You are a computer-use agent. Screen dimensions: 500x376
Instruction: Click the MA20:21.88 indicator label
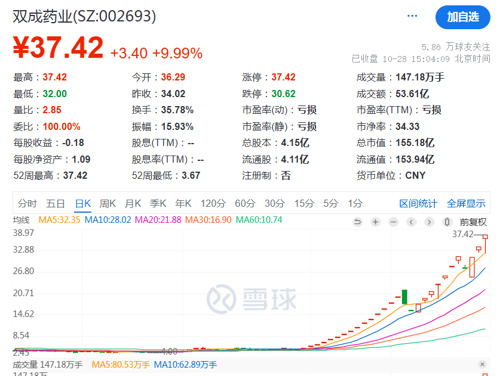pyautogui.click(x=158, y=220)
